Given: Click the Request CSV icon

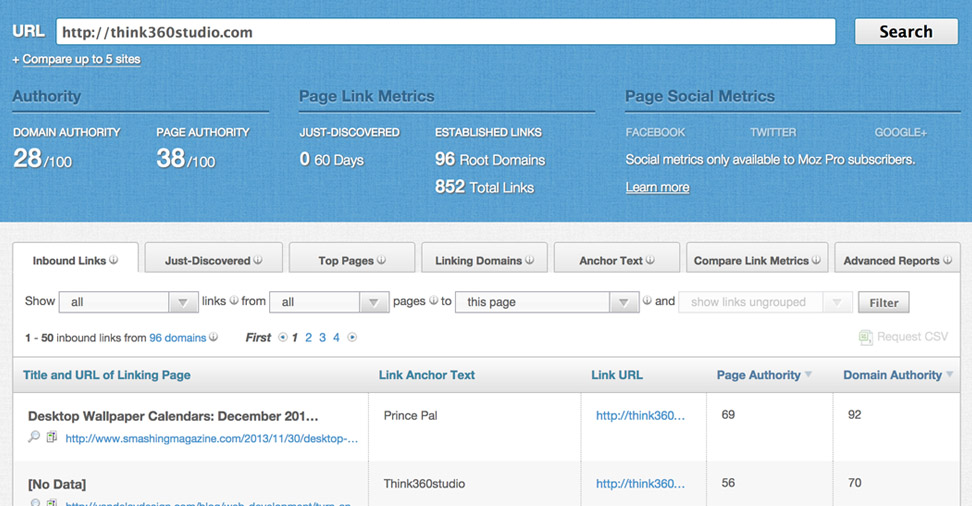Looking at the screenshot, I should point(865,338).
